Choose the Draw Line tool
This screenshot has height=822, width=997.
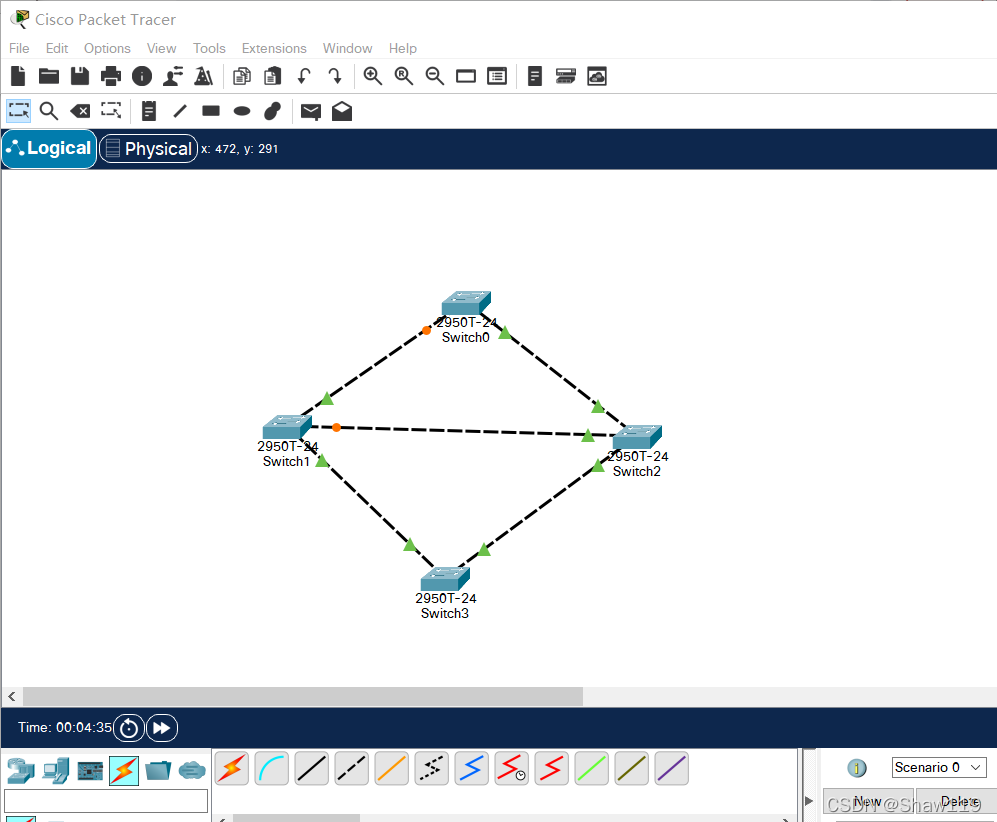coord(180,111)
